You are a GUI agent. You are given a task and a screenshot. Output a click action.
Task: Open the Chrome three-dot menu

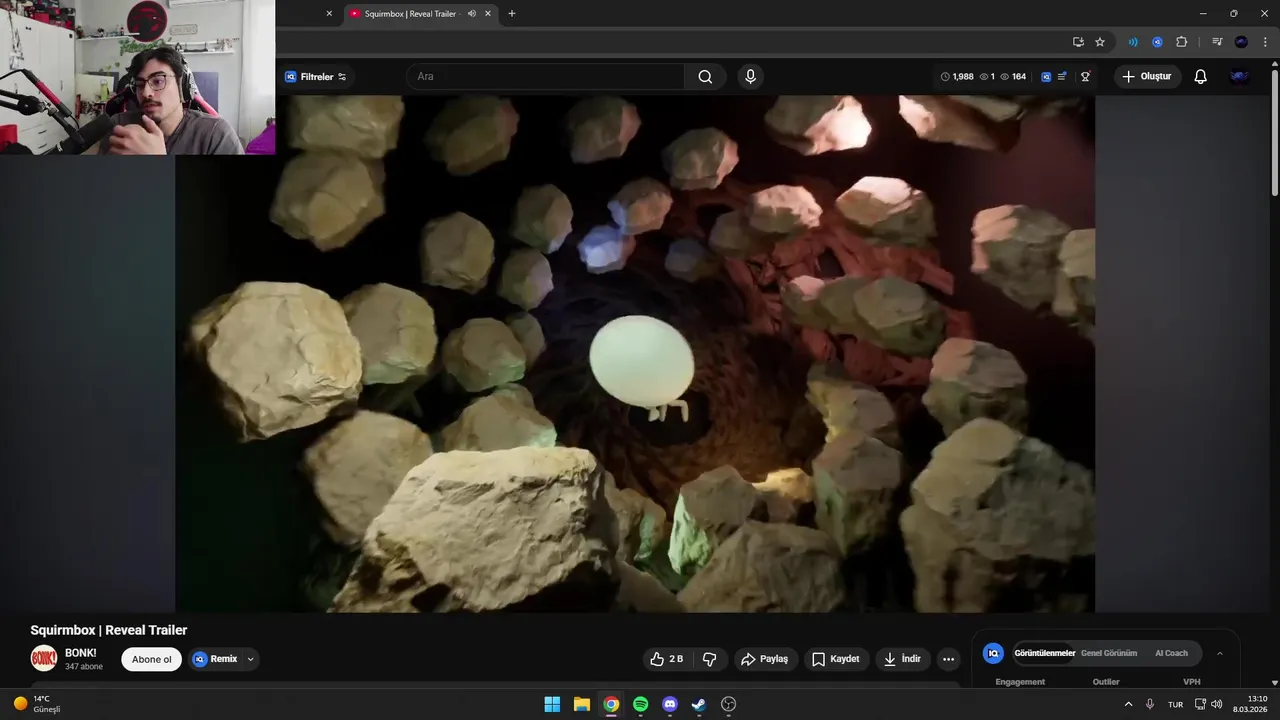pos(1265,42)
